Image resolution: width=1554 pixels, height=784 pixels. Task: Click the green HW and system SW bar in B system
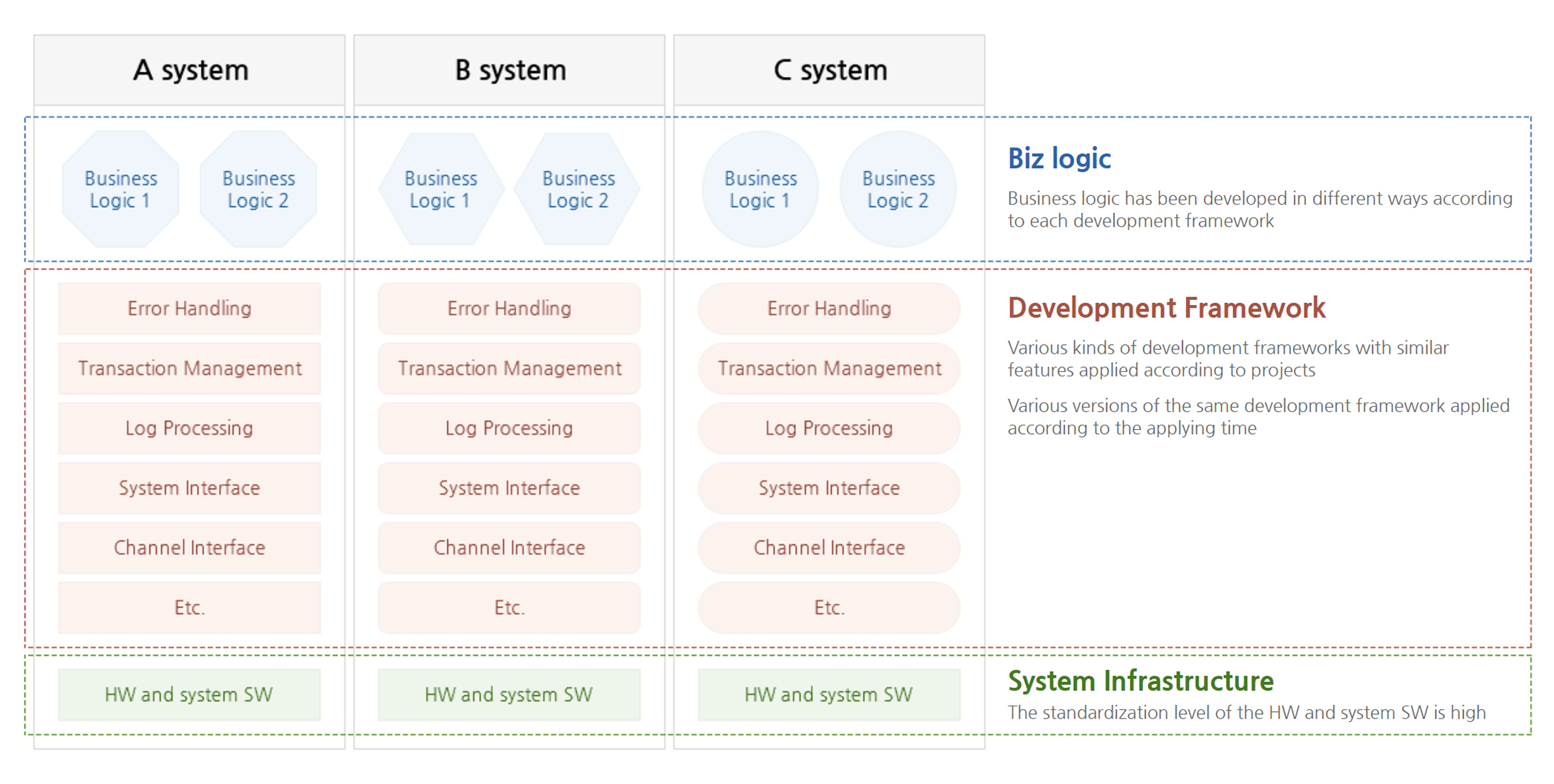[508, 693]
